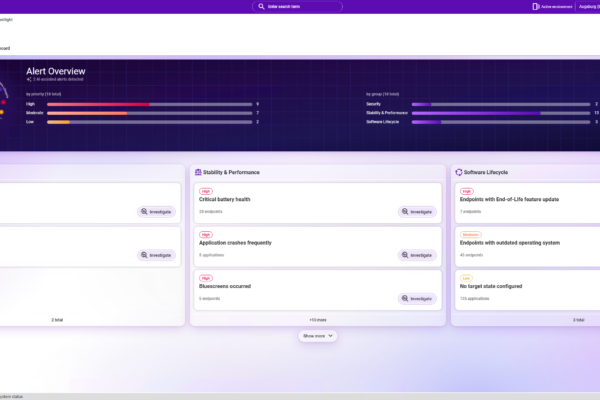This screenshot has width=600, height=400.
Task: Click the Stability & Performance group bar
Action: [x=501, y=113]
